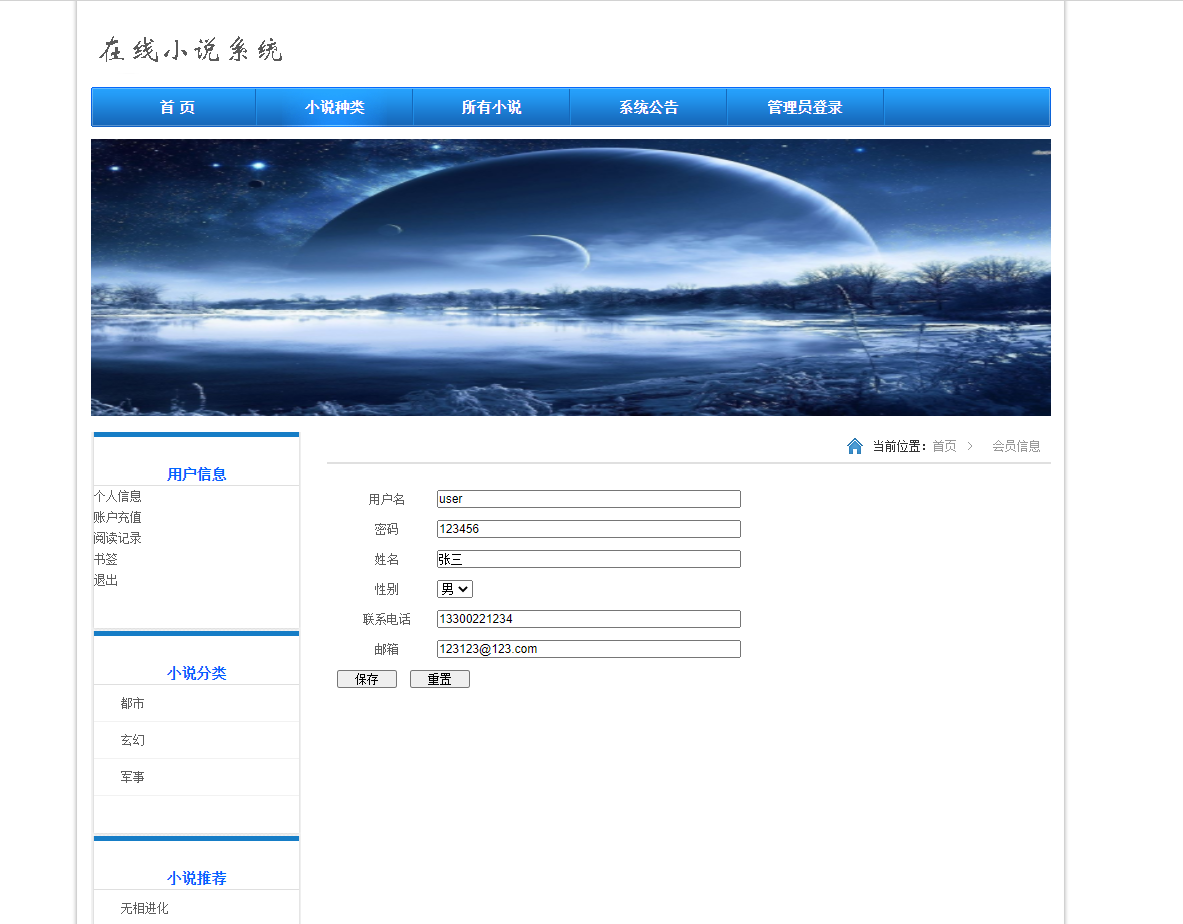Click the 邮箱 email input field
Viewport: 1183px width, 924px height.
[x=588, y=649]
